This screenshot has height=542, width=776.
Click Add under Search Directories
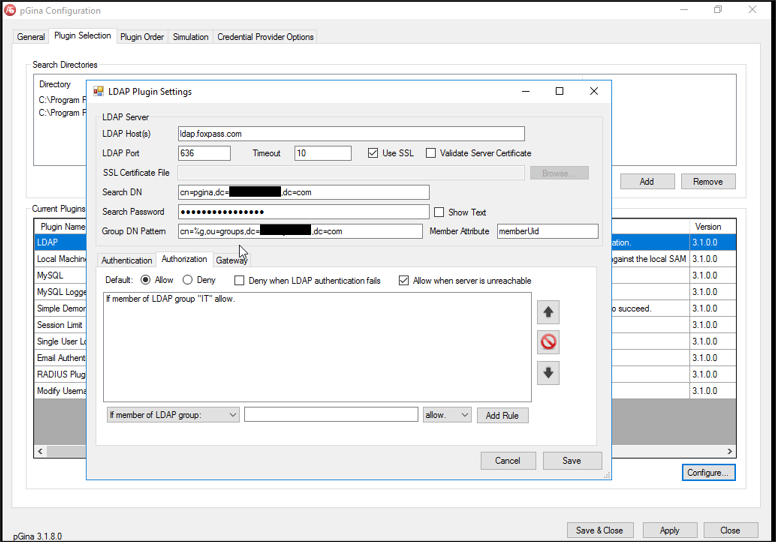[647, 182]
